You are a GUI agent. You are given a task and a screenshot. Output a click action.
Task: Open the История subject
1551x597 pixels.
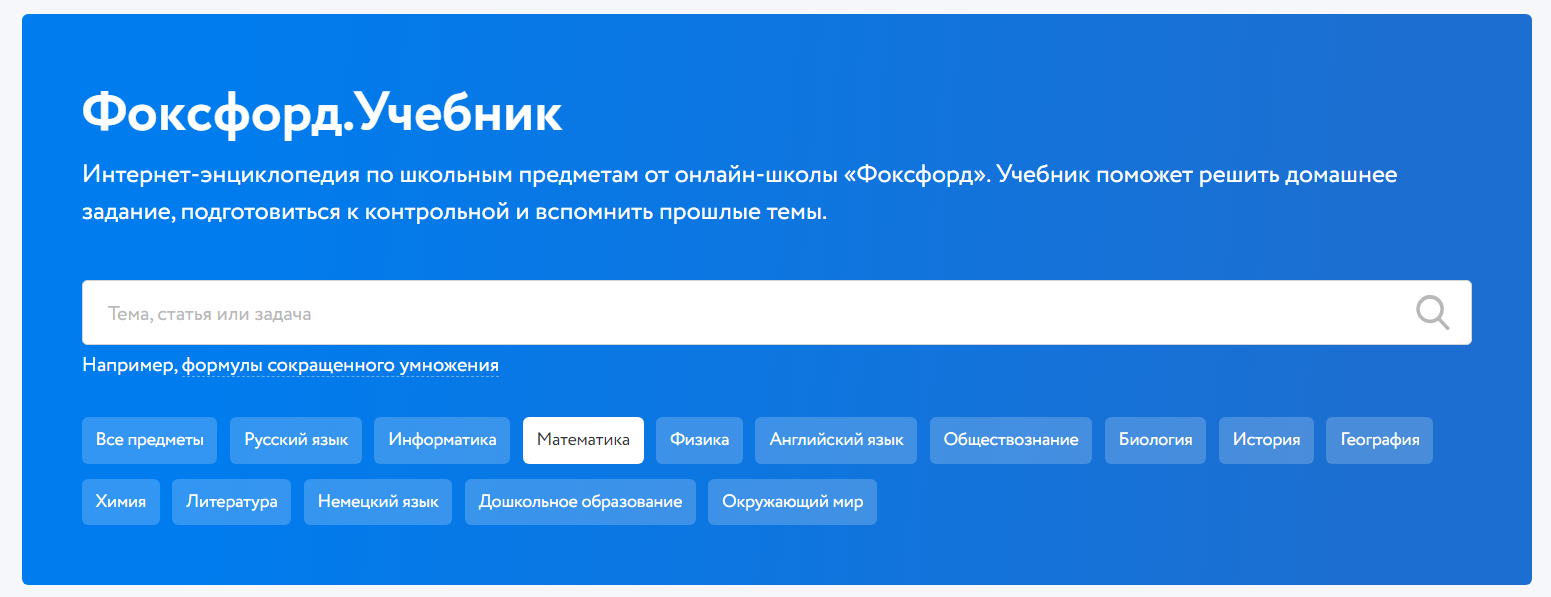pos(1266,440)
